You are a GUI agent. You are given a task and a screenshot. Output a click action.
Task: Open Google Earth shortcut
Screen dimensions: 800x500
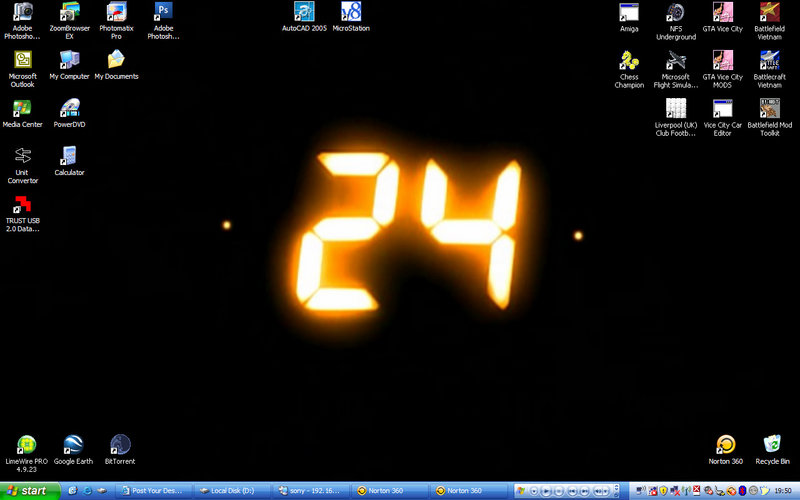coord(73,449)
